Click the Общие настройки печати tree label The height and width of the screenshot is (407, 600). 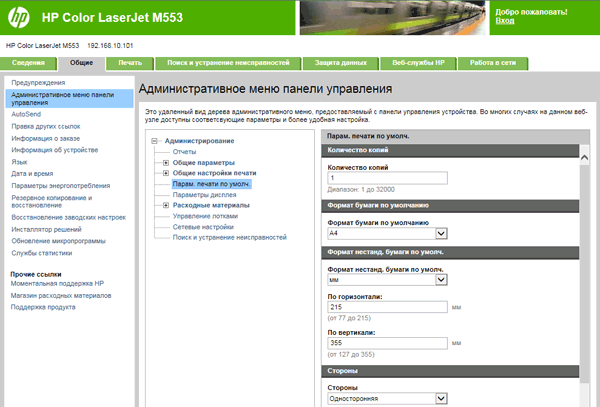(x=214, y=173)
